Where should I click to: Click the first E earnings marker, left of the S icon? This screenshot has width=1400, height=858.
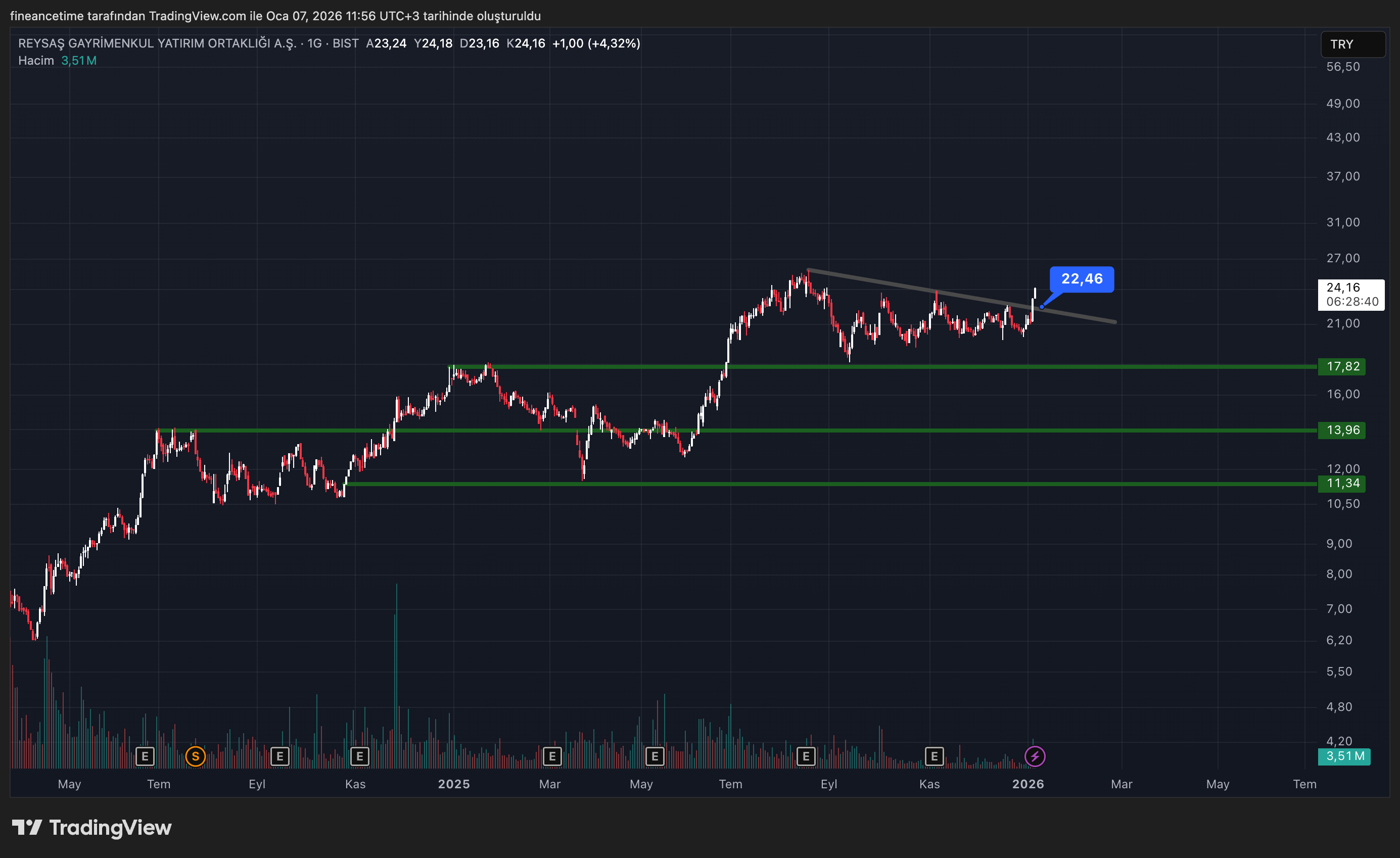click(145, 756)
